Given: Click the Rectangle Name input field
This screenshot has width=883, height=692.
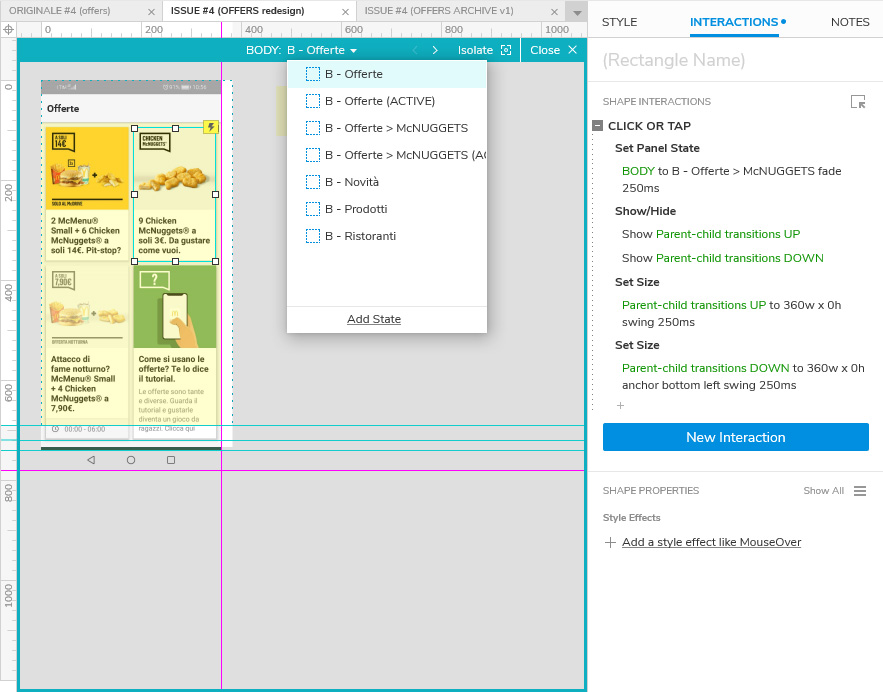Looking at the screenshot, I should coord(734,60).
